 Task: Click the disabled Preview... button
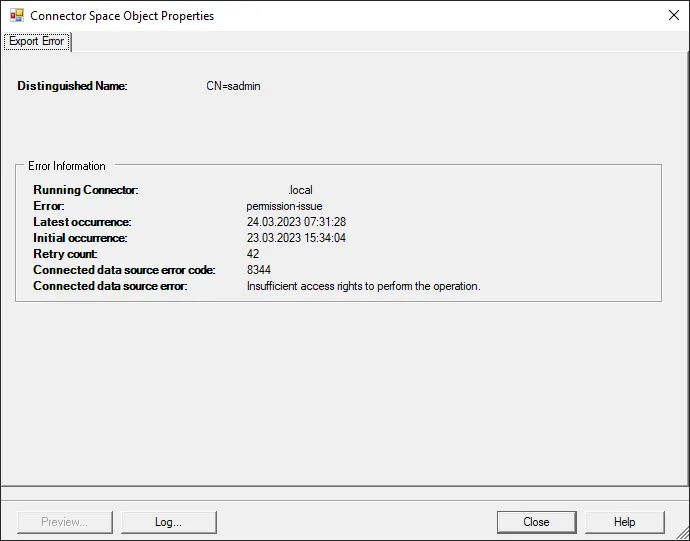65,522
